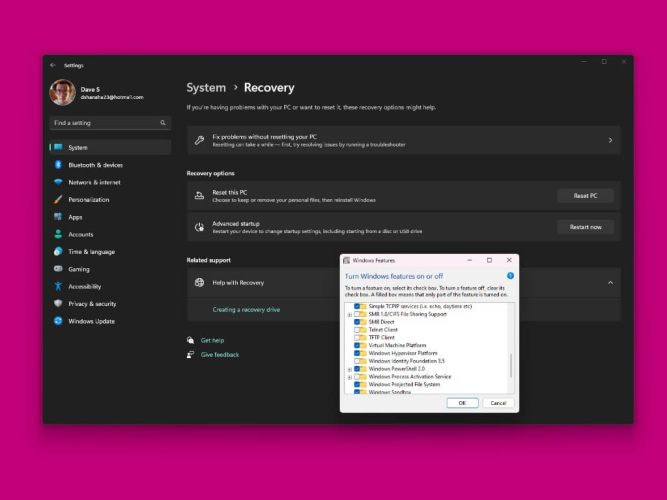Collapse the Help with Recovery section
Viewport: 667px width, 500px height.
pos(610,283)
